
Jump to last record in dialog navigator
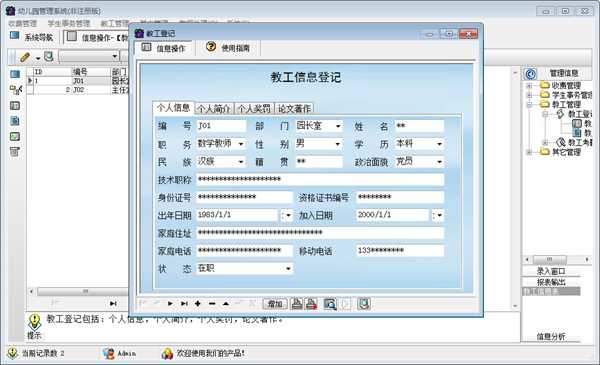(184, 304)
